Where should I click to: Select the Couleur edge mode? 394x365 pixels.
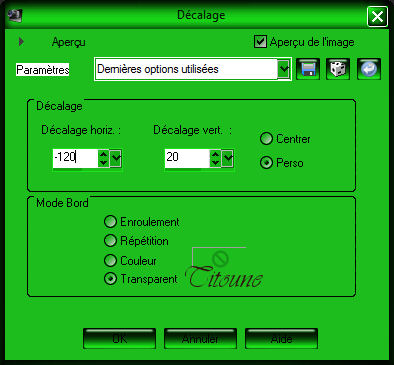110,260
